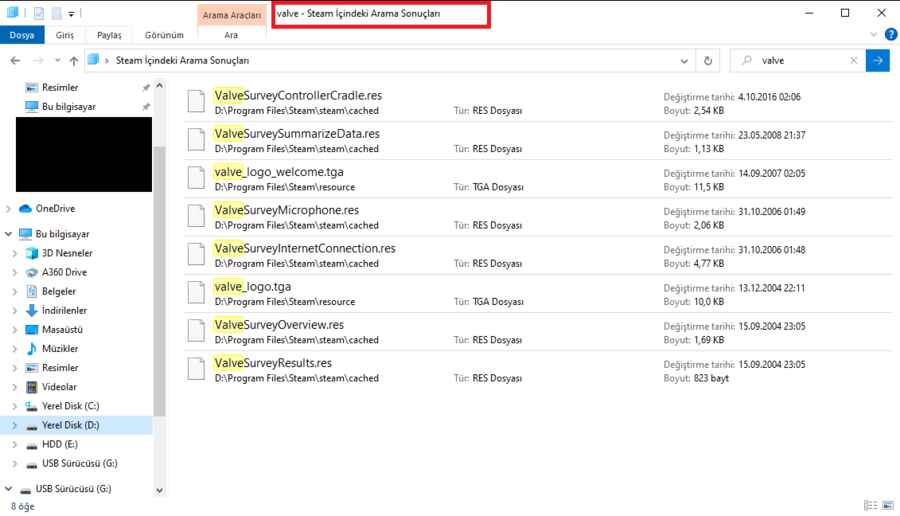Expand the OneDrive tree node
This screenshot has height=516, width=900.
tap(9, 209)
